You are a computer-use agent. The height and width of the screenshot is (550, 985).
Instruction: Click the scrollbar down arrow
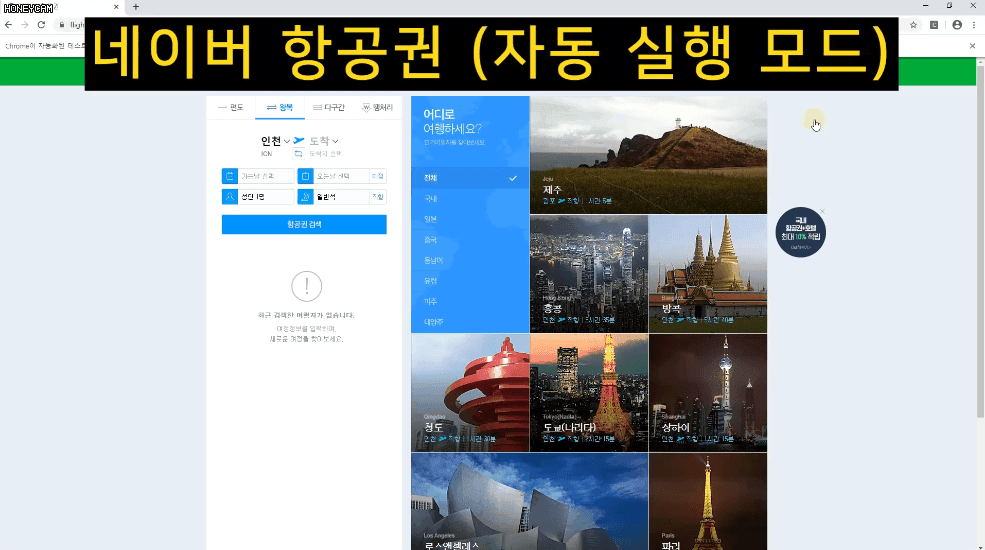(x=980, y=546)
